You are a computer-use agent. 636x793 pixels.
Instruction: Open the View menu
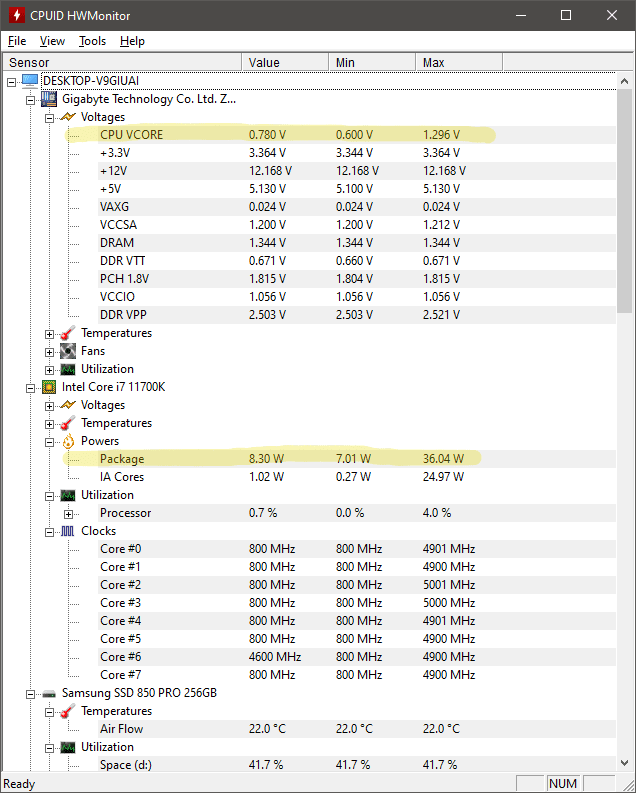[x=52, y=41]
